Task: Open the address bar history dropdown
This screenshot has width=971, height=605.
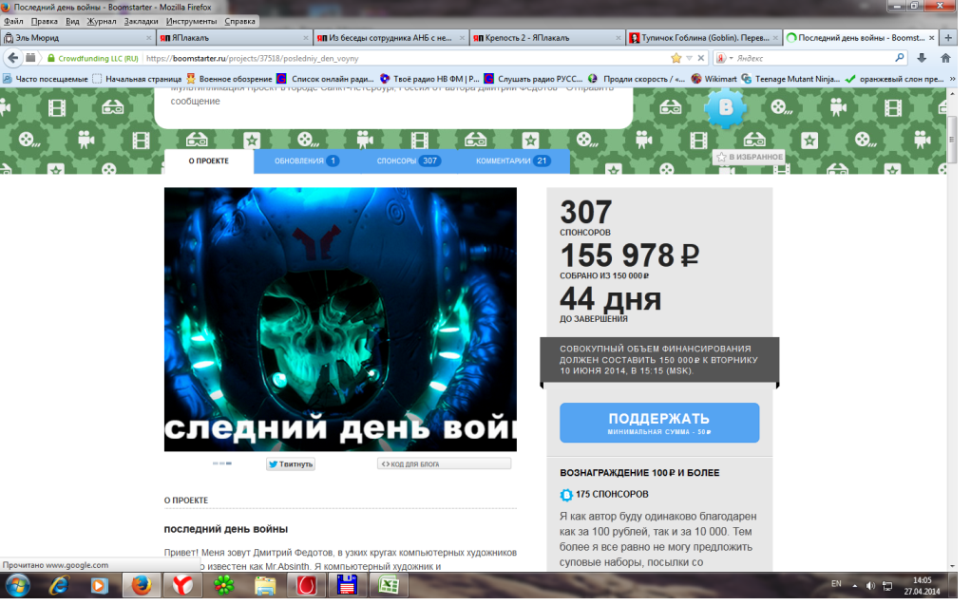Action: point(689,58)
